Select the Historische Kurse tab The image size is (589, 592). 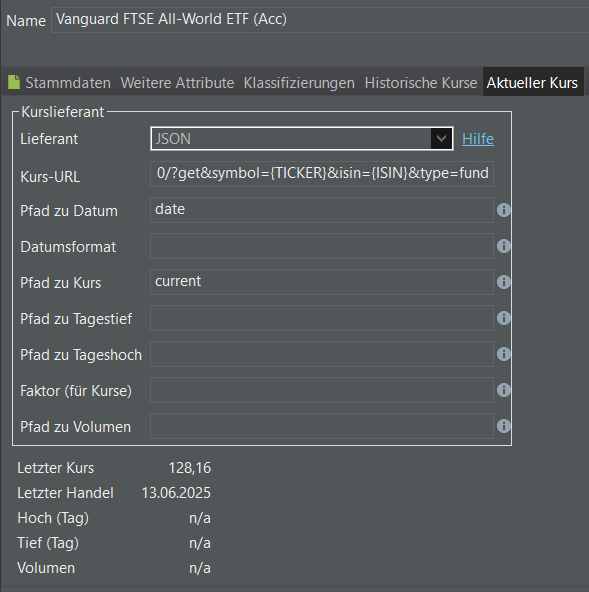[421, 83]
